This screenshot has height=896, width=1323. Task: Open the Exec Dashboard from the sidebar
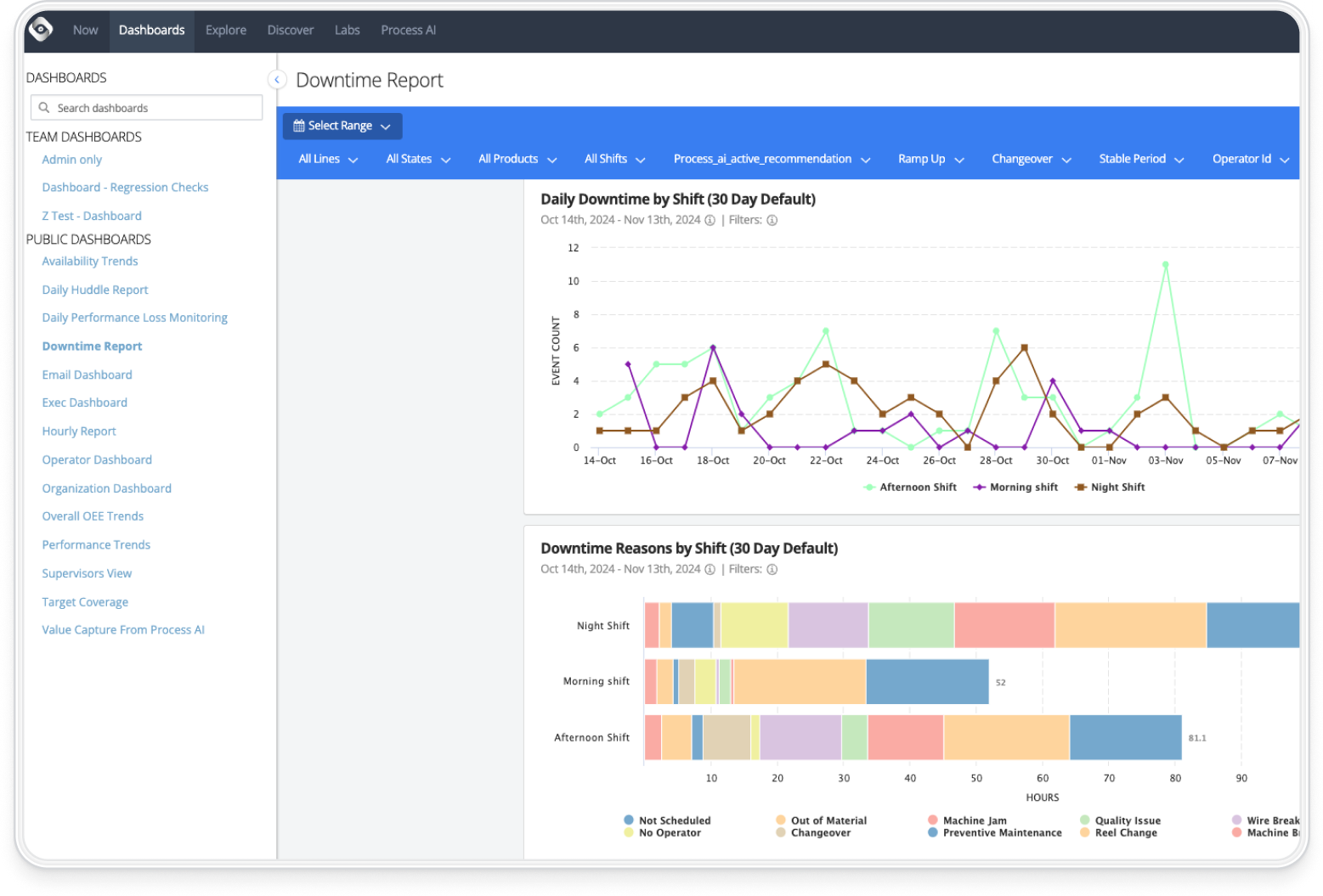[x=84, y=402]
